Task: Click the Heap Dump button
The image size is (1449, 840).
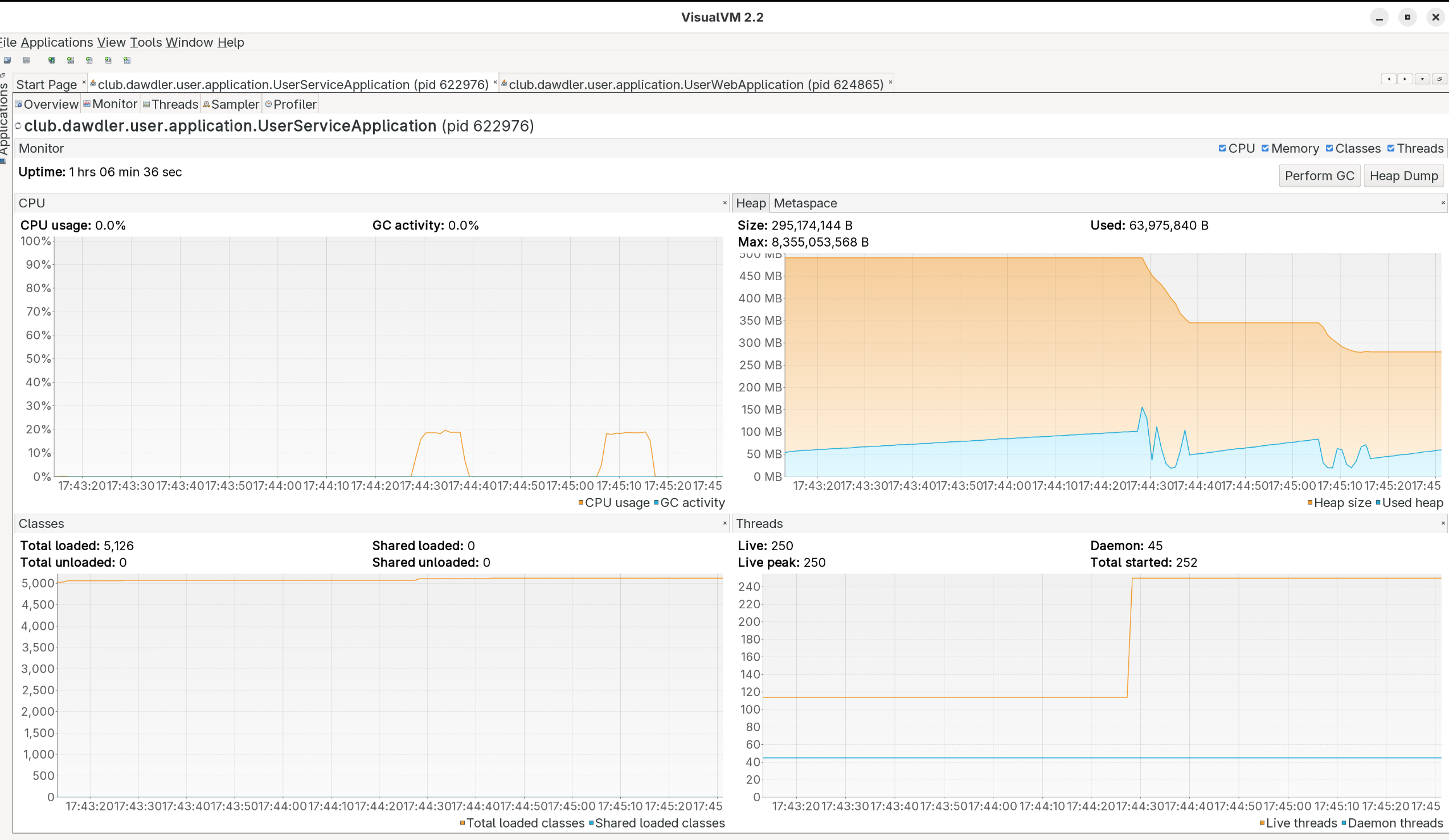Action: (1403, 176)
